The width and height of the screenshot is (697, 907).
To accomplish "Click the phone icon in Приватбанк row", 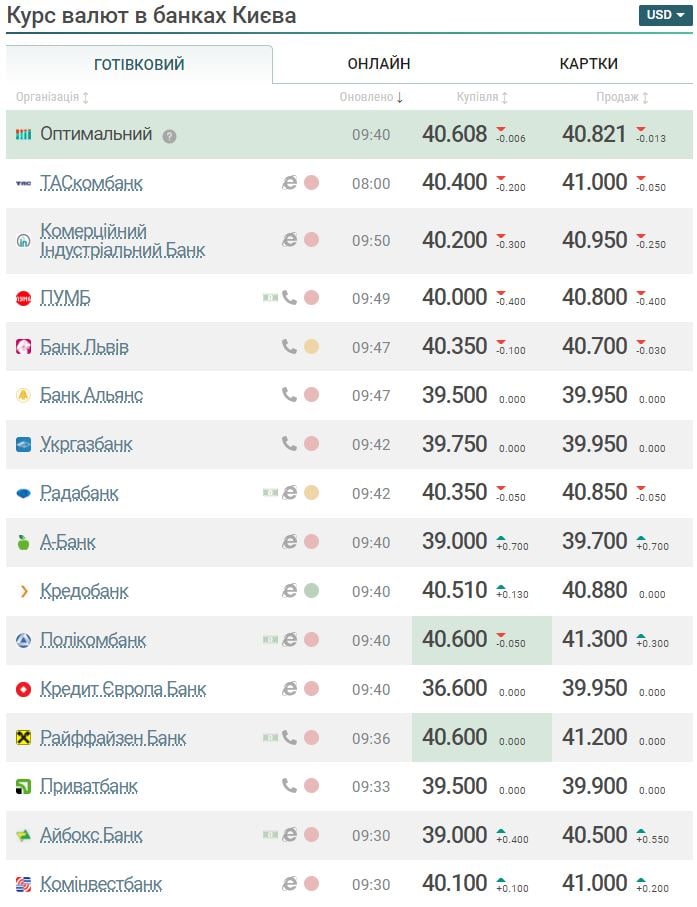I will tap(289, 785).
